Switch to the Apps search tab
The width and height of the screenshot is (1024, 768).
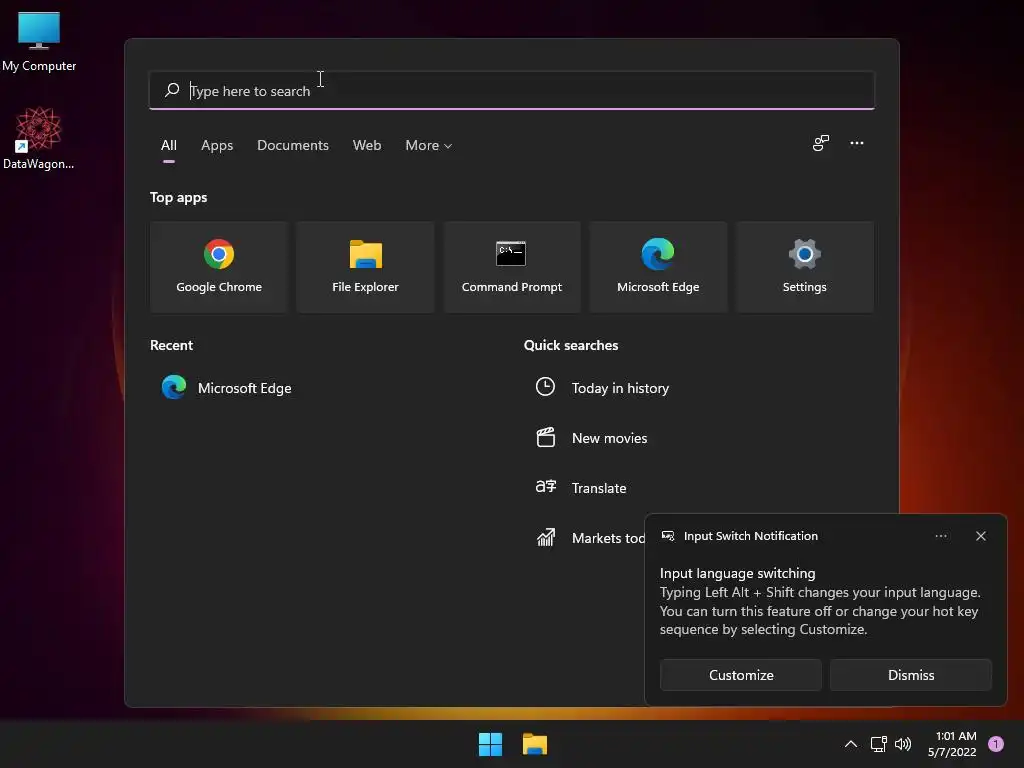tap(217, 146)
